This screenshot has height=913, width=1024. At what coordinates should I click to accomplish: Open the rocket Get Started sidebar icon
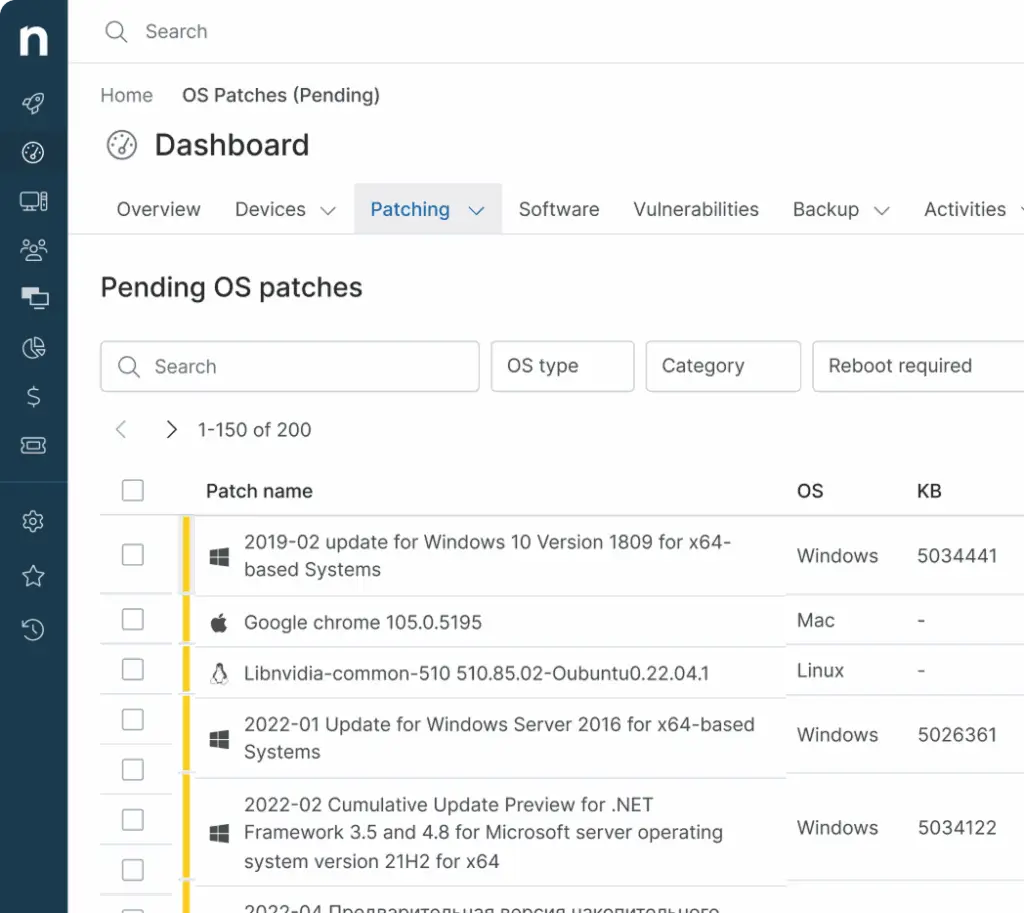click(x=33, y=103)
